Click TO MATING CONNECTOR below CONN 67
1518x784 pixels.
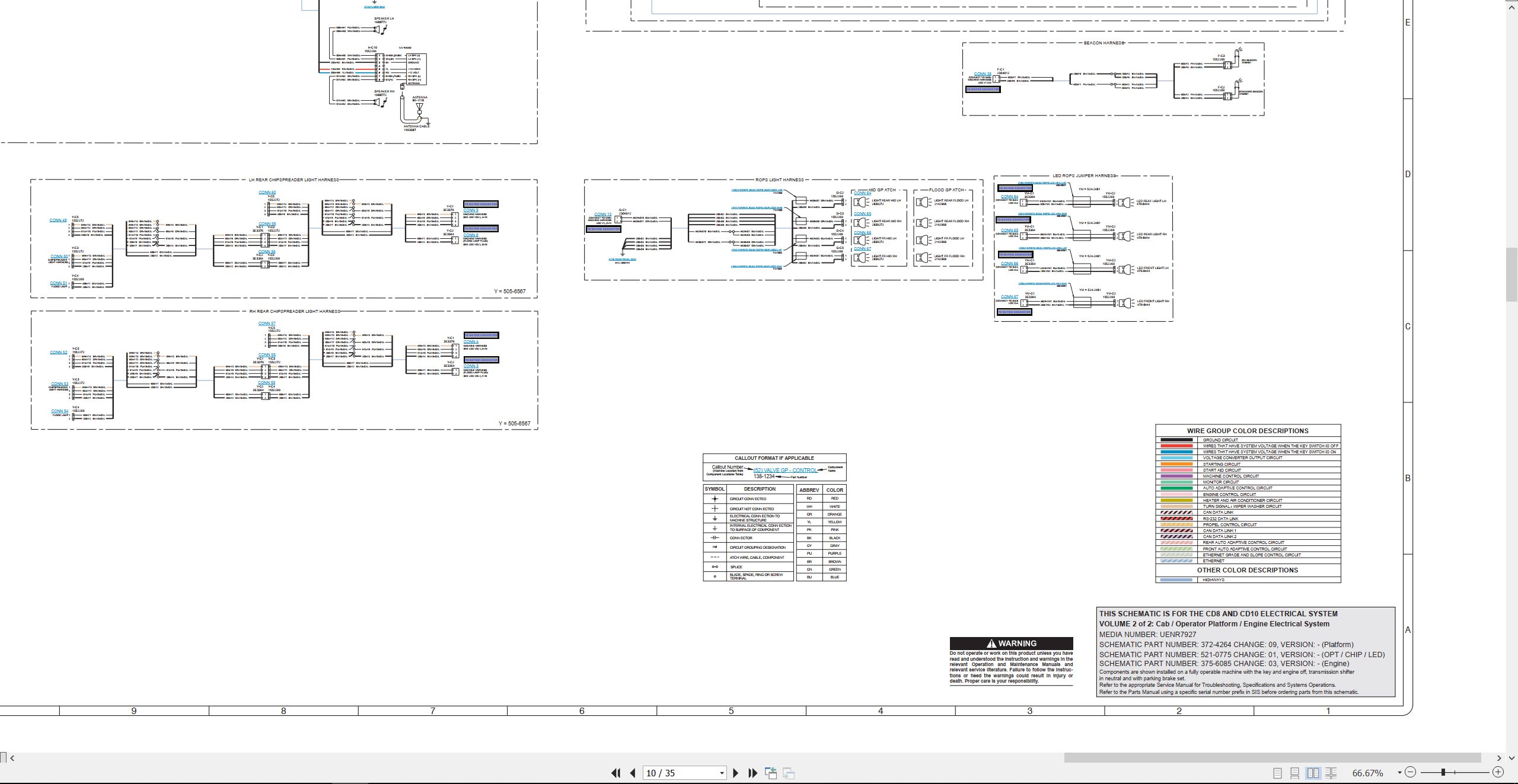click(x=1014, y=312)
